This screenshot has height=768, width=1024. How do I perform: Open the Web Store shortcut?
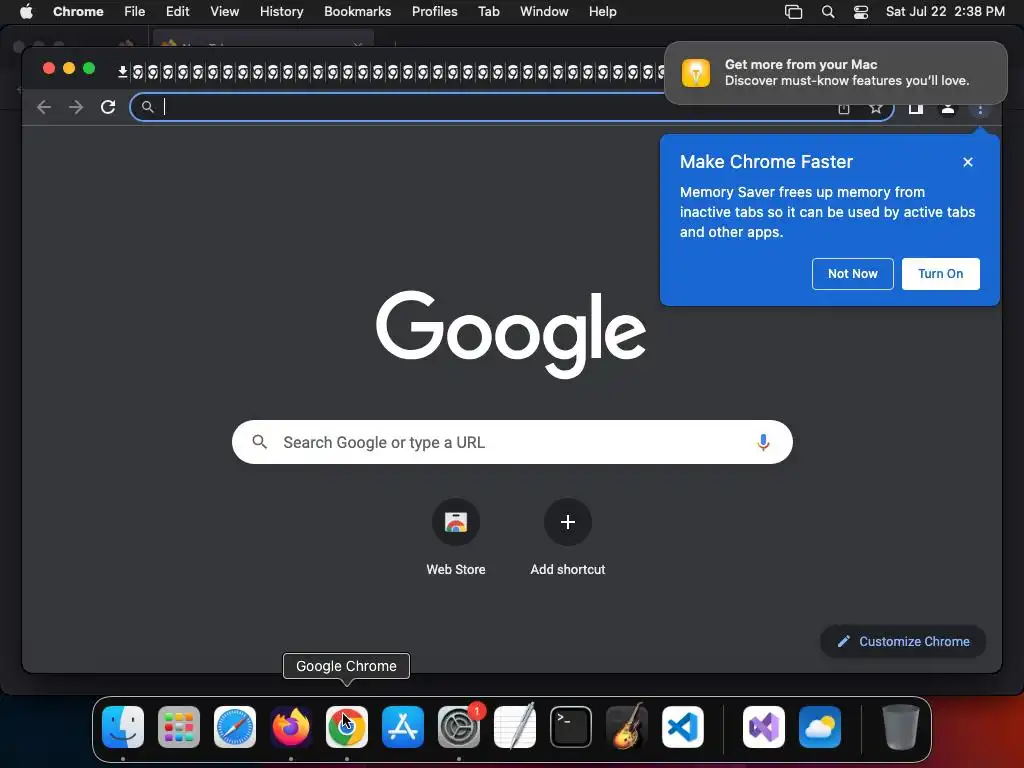click(x=456, y=538)
